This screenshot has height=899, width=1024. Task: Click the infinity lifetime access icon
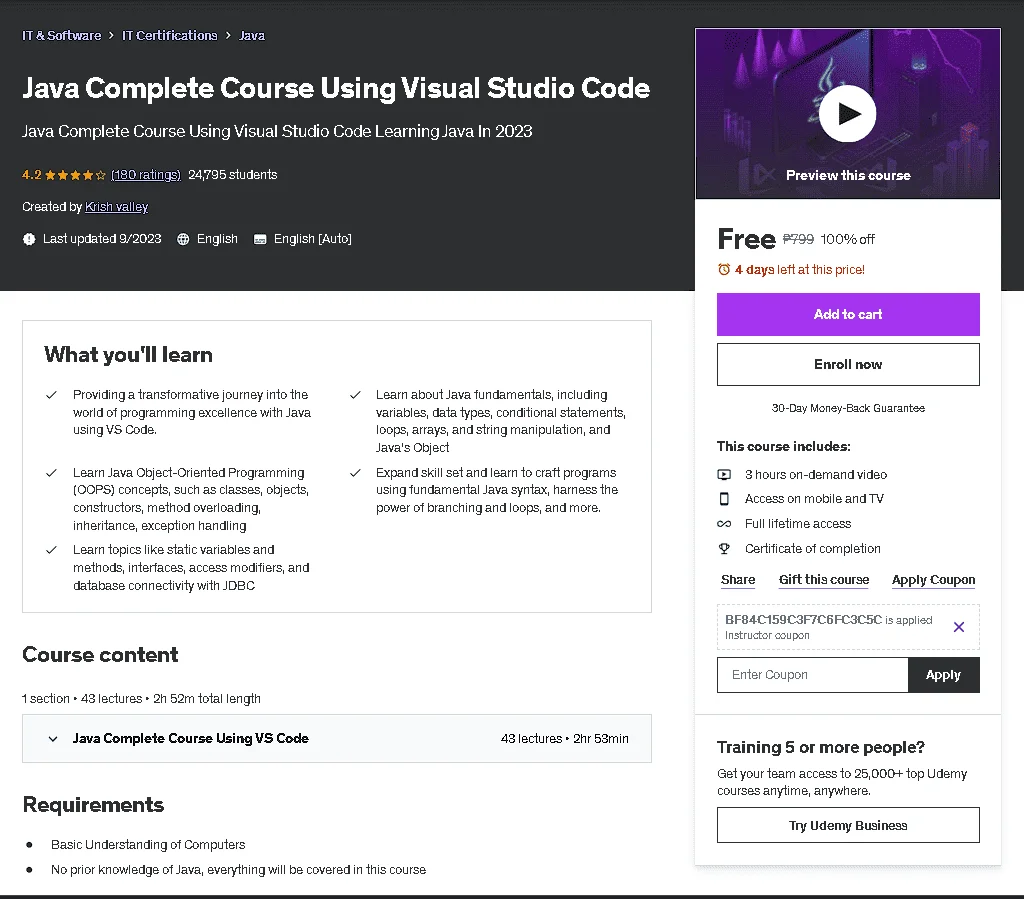coord(724,524)
